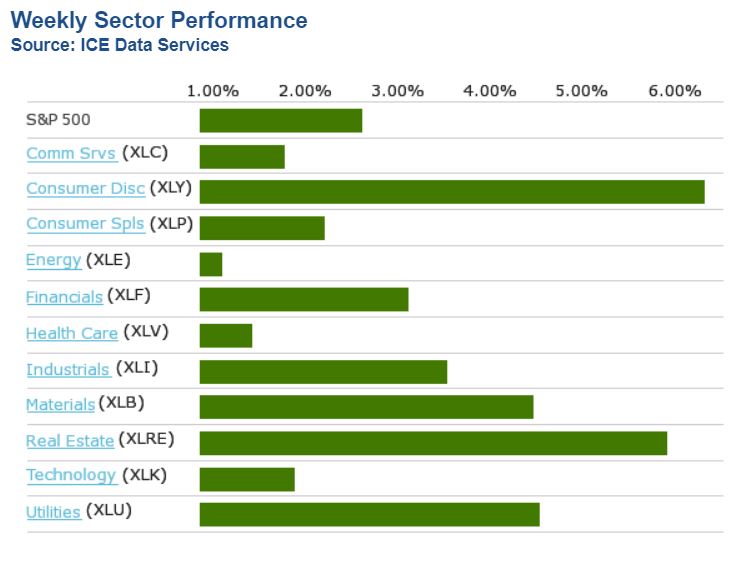Open the Financials sector link

coord(64,297)
